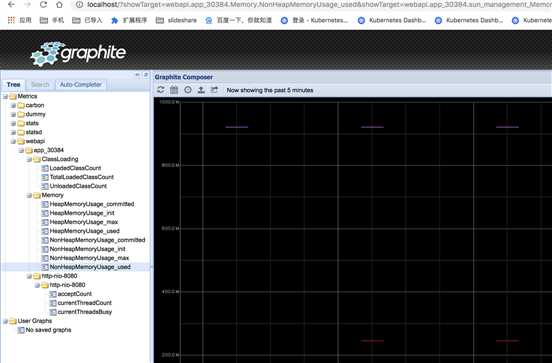This screenshot has height=363, width=552.
Task: Expand the statsd folder
Action: [13, 132]
